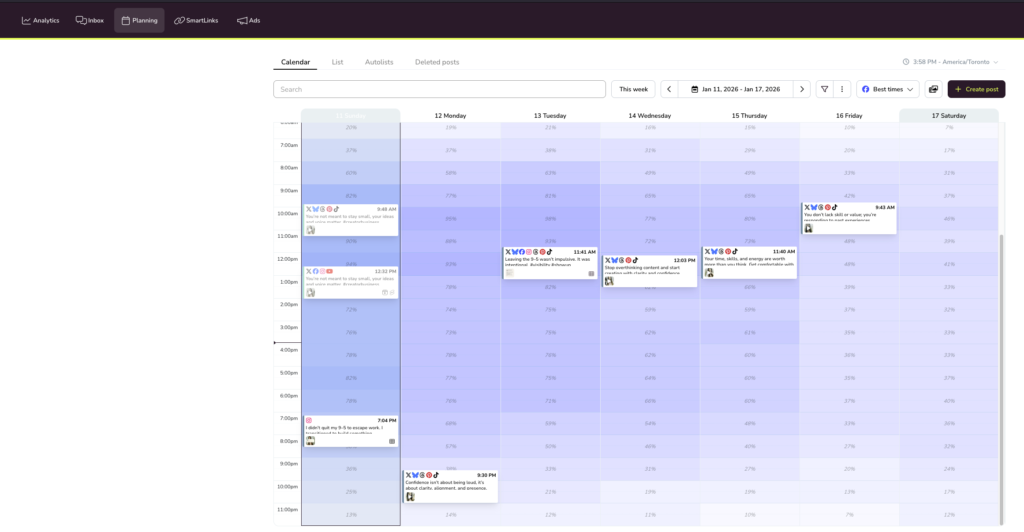
Task: Expand the Best times dropdown
Action: (x=888, y=89)
